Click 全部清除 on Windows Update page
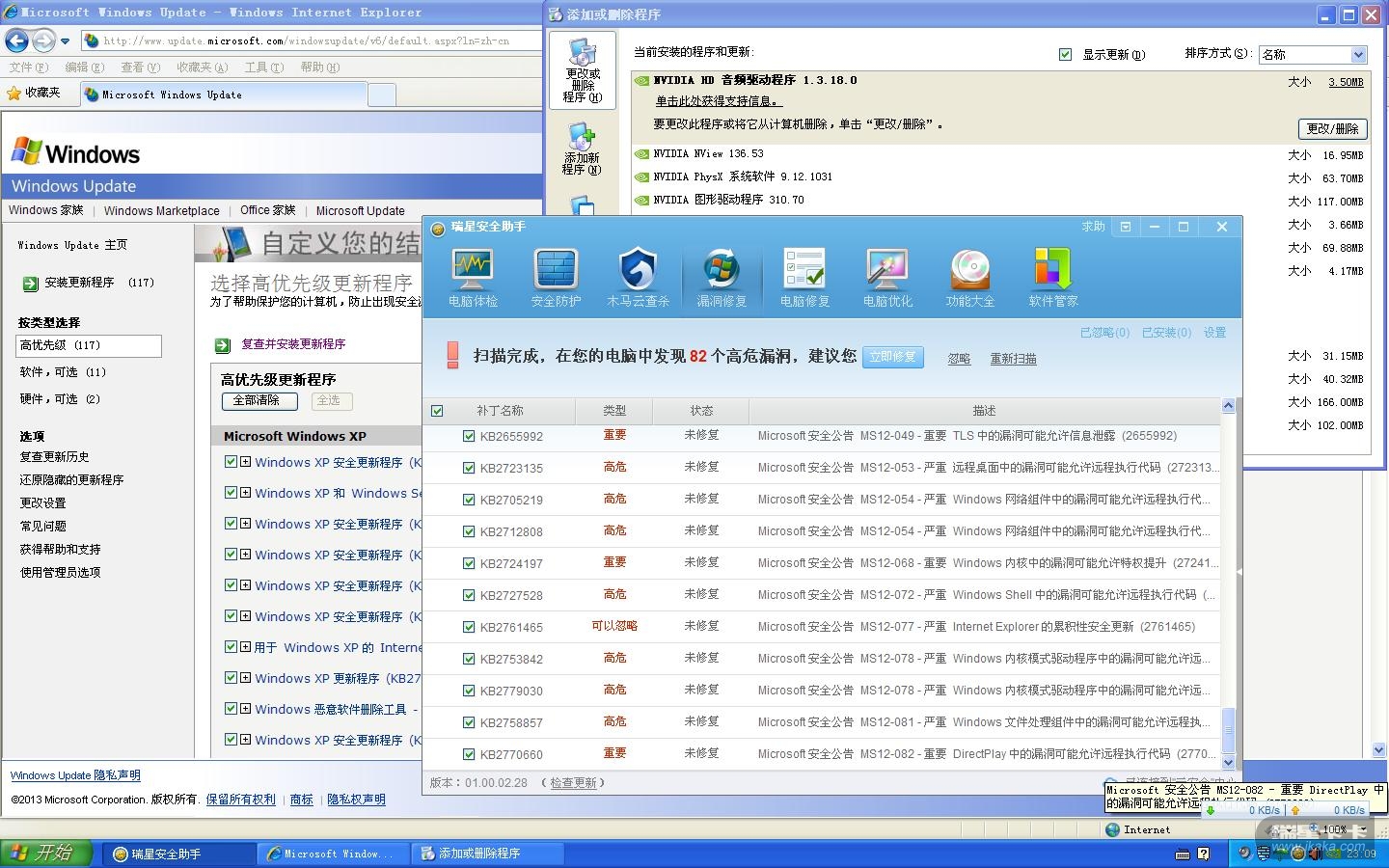 259,401
